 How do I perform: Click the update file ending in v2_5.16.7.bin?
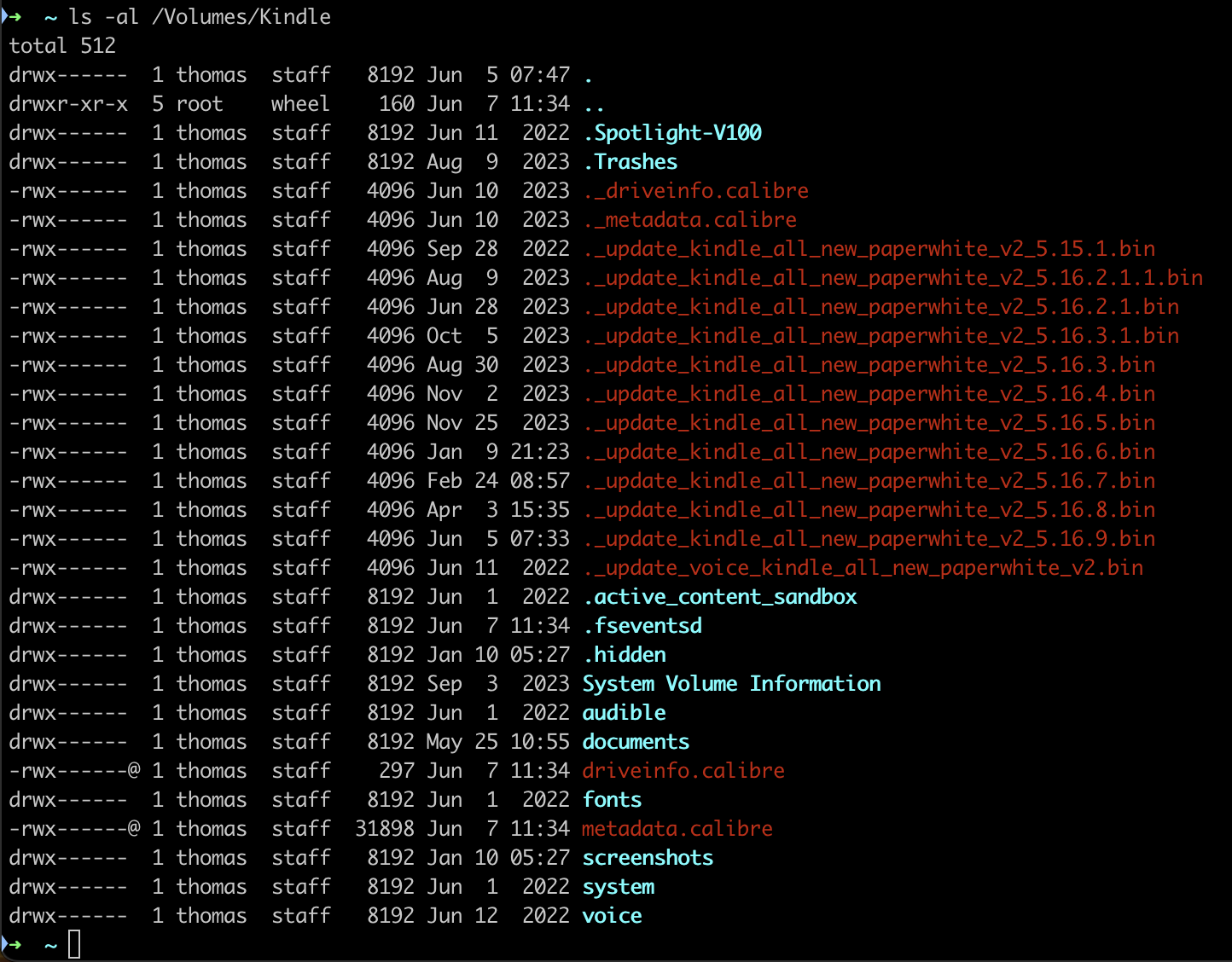pyautogui.click(x=869, y=481)
